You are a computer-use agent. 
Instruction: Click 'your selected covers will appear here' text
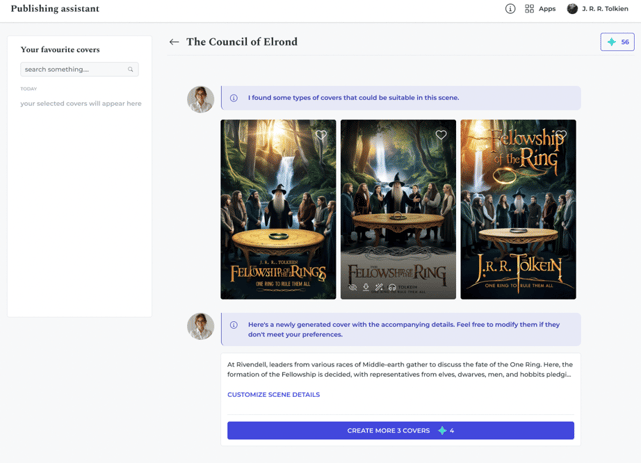[x=81, y=103]
